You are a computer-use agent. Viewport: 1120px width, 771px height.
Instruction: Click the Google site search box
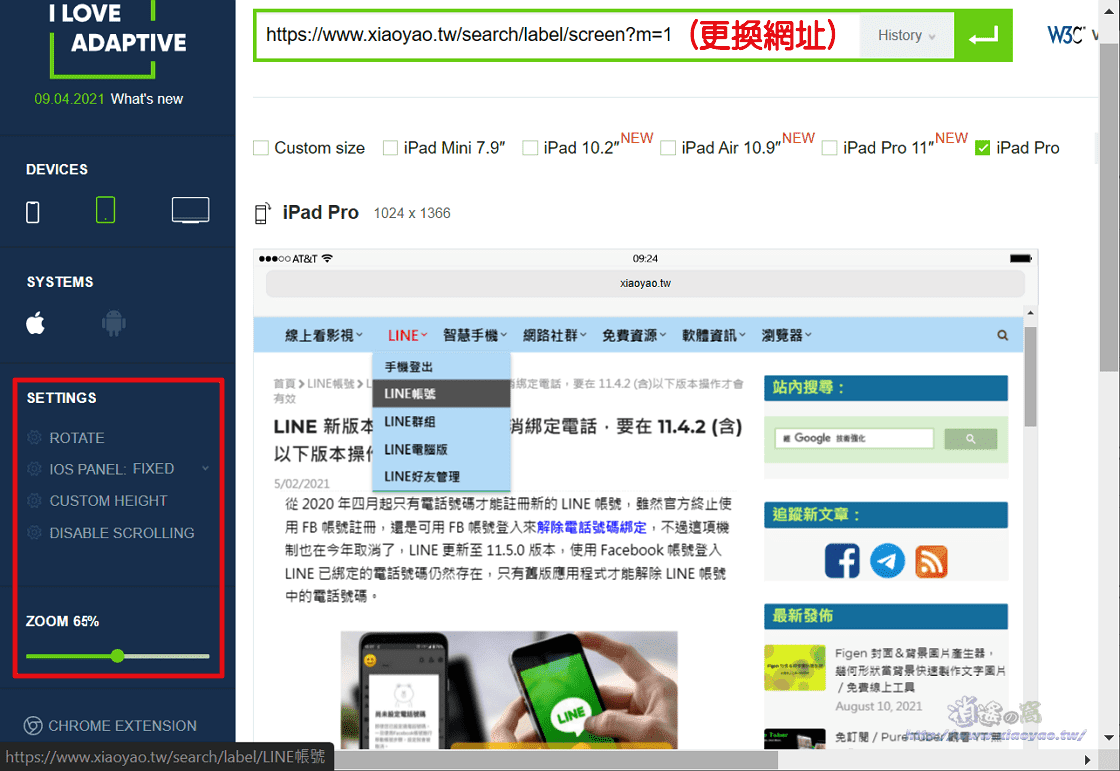[x=854, y=438]
